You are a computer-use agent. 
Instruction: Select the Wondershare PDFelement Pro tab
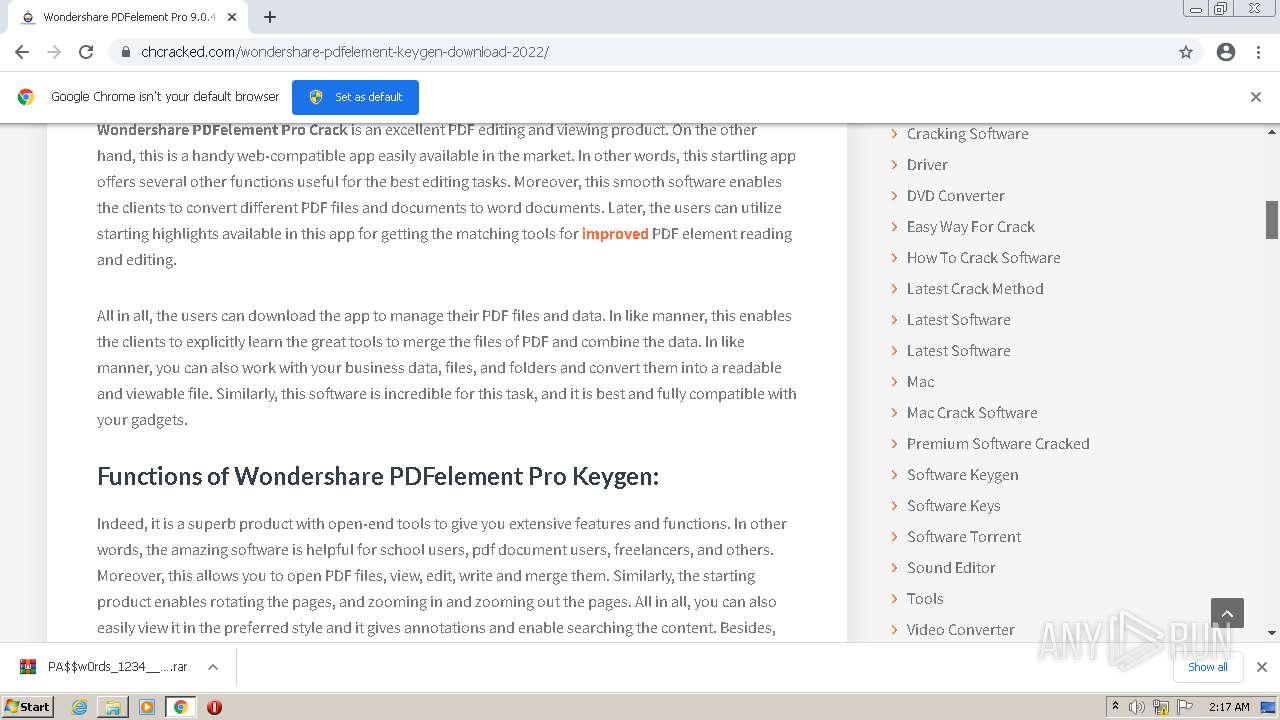[x=128, y=17]
